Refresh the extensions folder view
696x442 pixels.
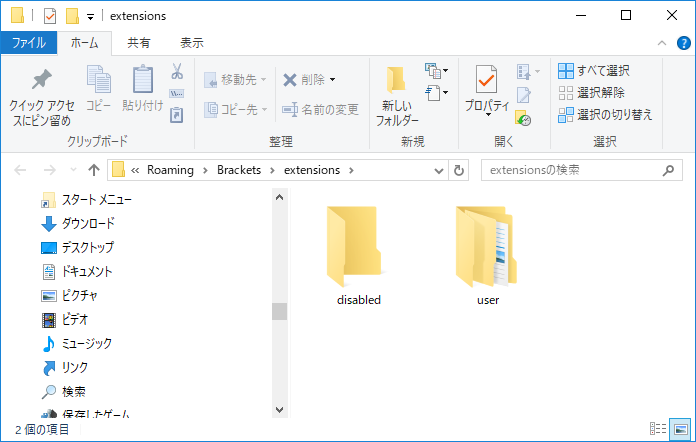coord(459,170)
